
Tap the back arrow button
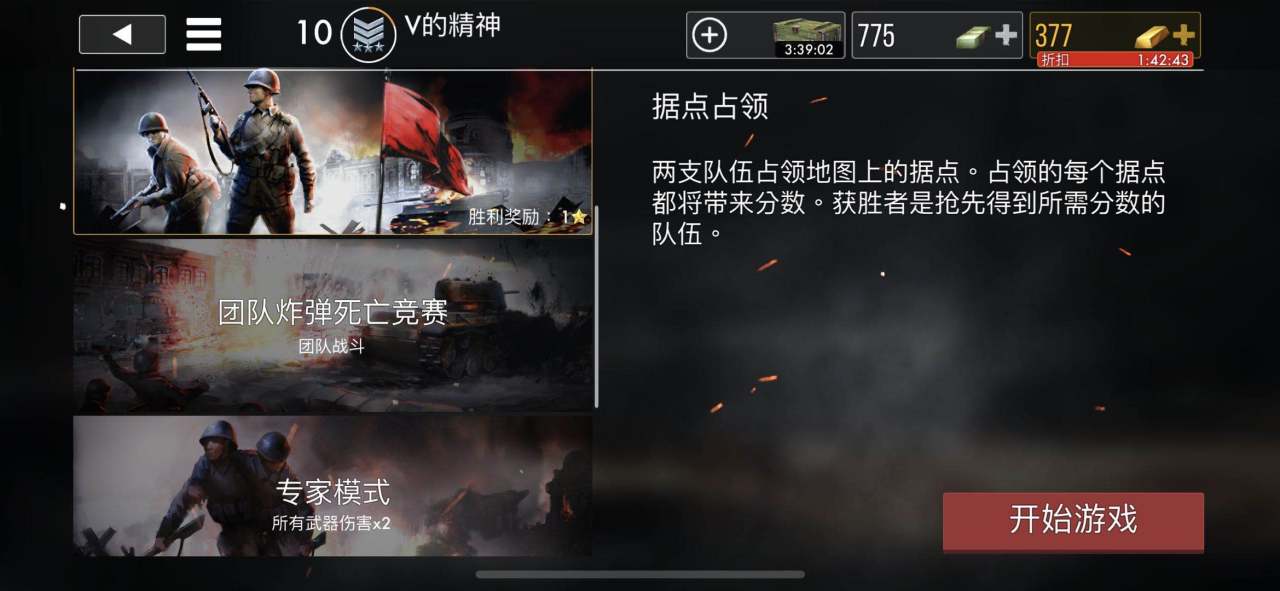[122, 35]
